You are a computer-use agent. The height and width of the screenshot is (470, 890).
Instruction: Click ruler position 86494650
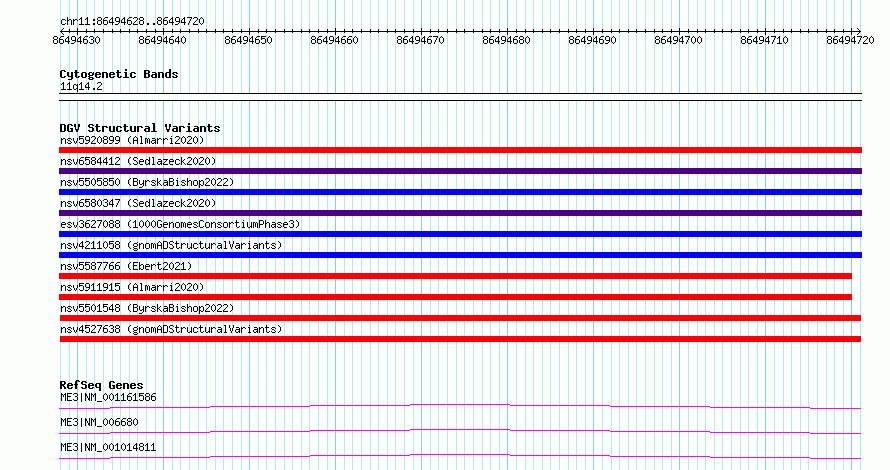click(x=249, y=40)
